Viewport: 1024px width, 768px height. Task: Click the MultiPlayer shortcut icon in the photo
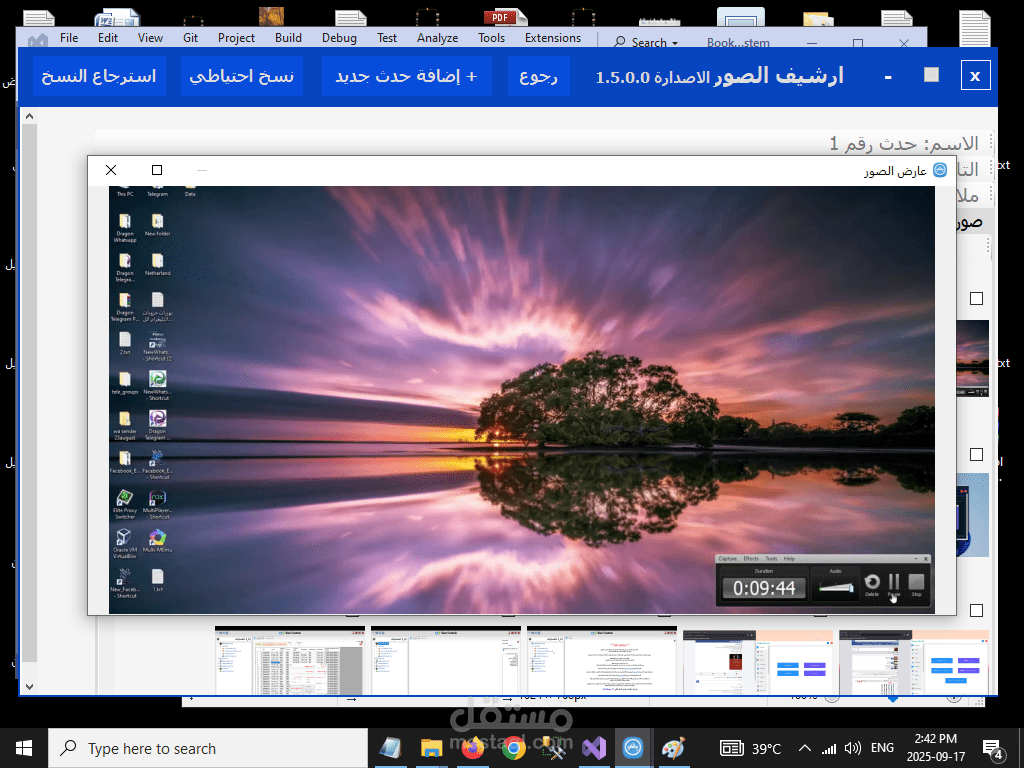[157, 505]
